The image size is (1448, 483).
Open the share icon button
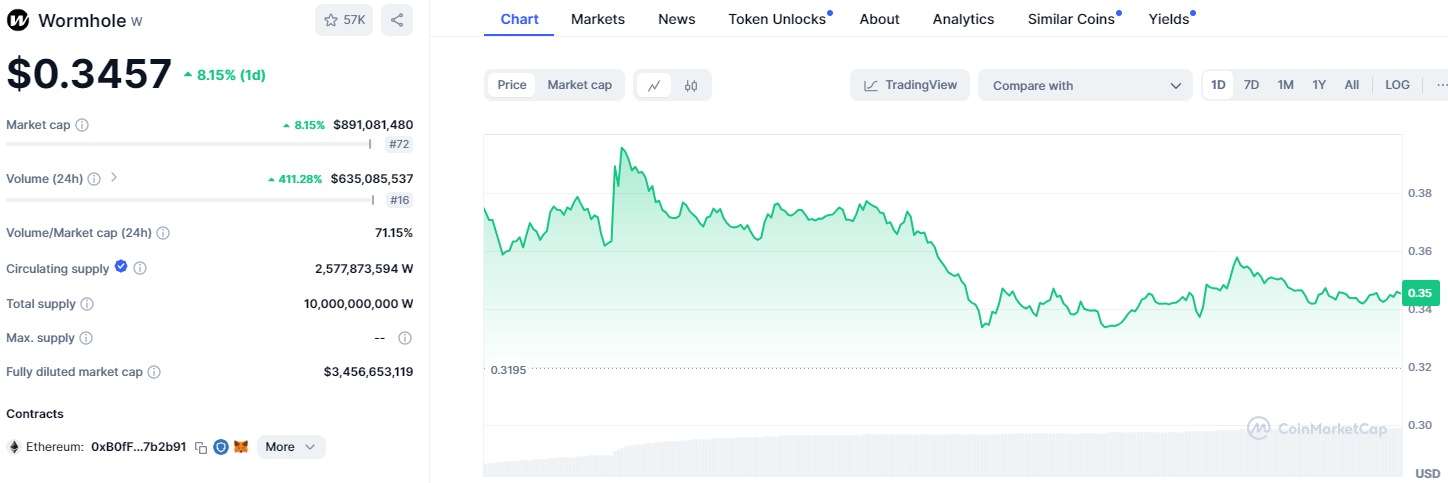(397, 20)
